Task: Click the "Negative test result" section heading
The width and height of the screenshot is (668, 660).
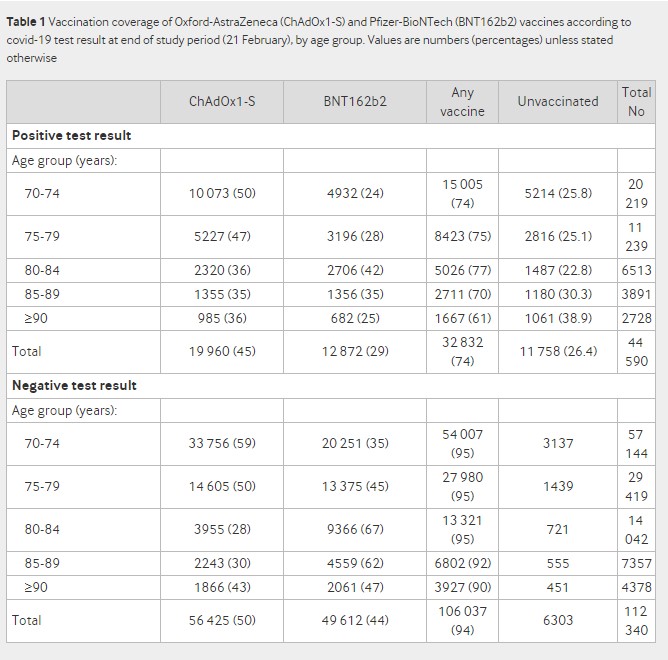Action: coord(74,385)
